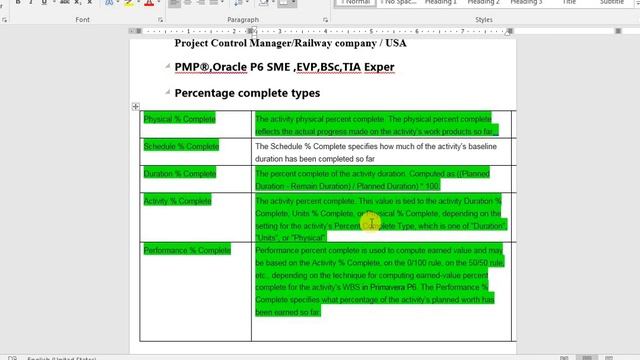Select Center paragraph alignment
This screenshot has width=640, height=360.
188,2
